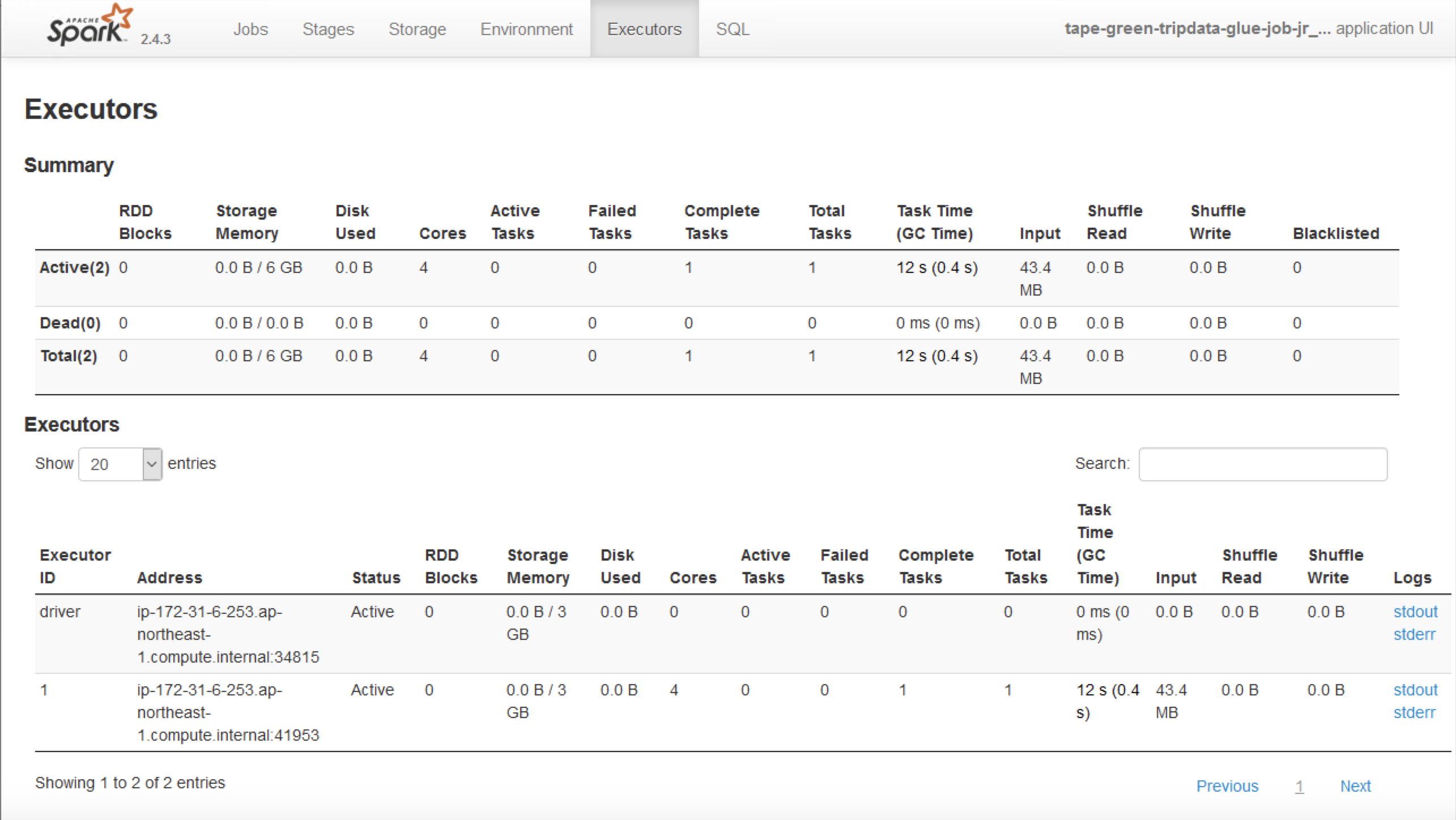Click the Next pagination link
The width and height of the screenshot is (1456, 820).
(x=1355, y=785)
